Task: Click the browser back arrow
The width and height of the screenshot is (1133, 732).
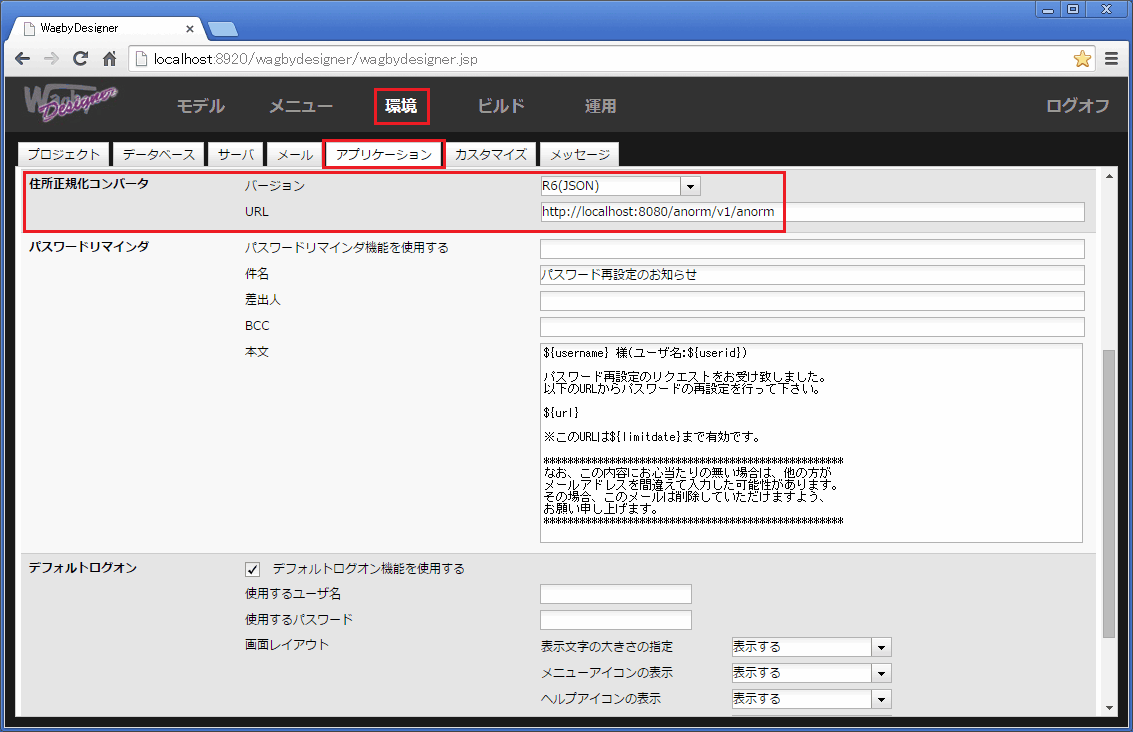Action: point(22,59)
